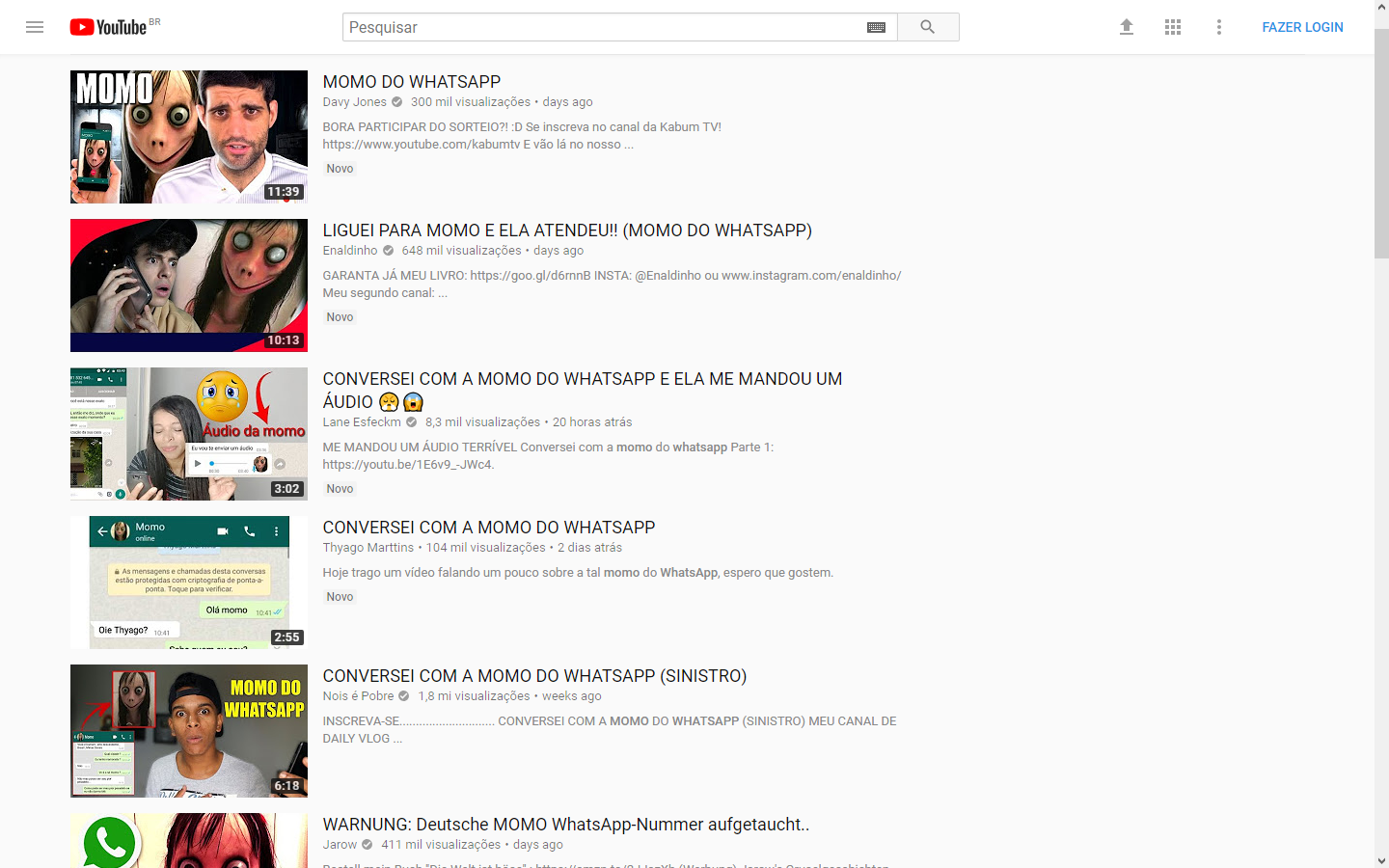This screenshot has width=1389, height=868.
Task: Click verified badge next to Enaldinho
Action: 388,251
